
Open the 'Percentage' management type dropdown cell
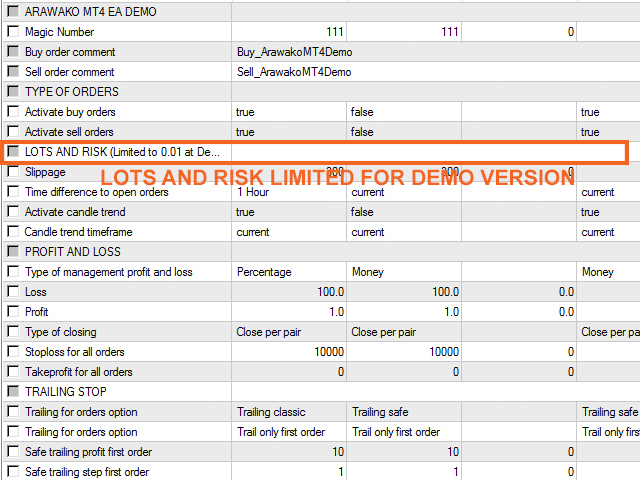tap(289, 272)
